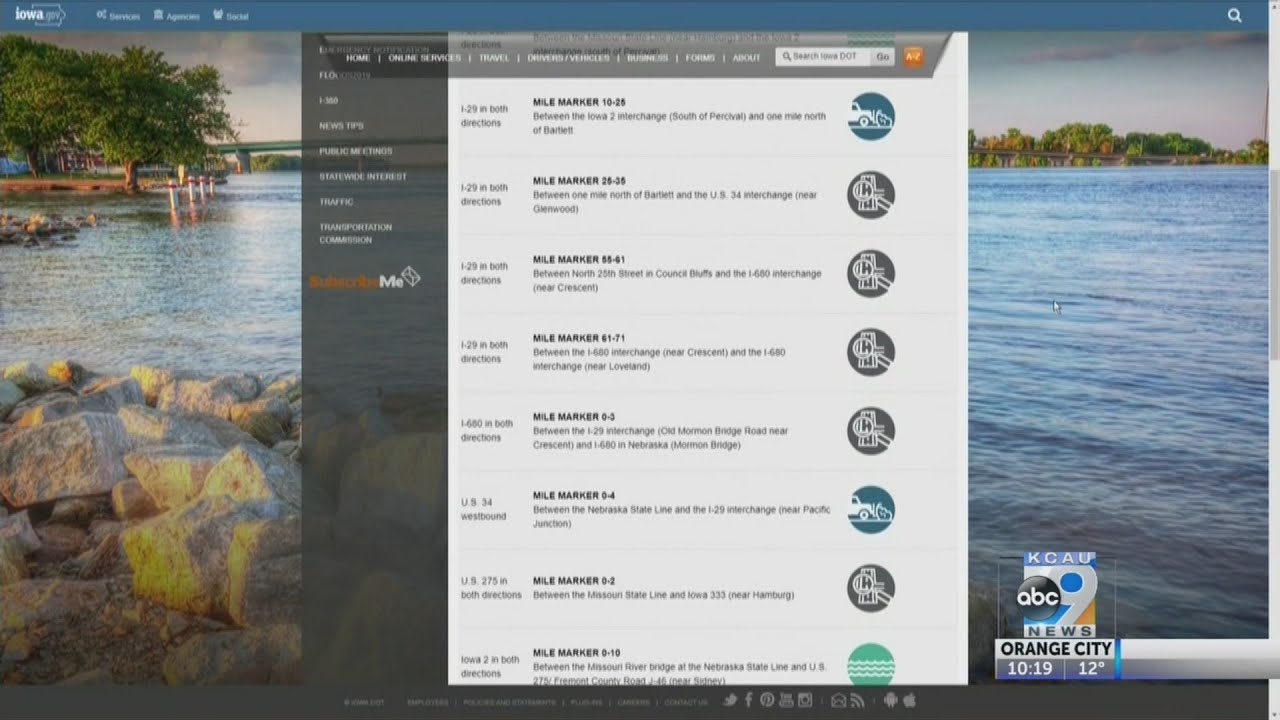
Task: Open the NEWS TIPS sidebar link
Action: pos(341,126)
